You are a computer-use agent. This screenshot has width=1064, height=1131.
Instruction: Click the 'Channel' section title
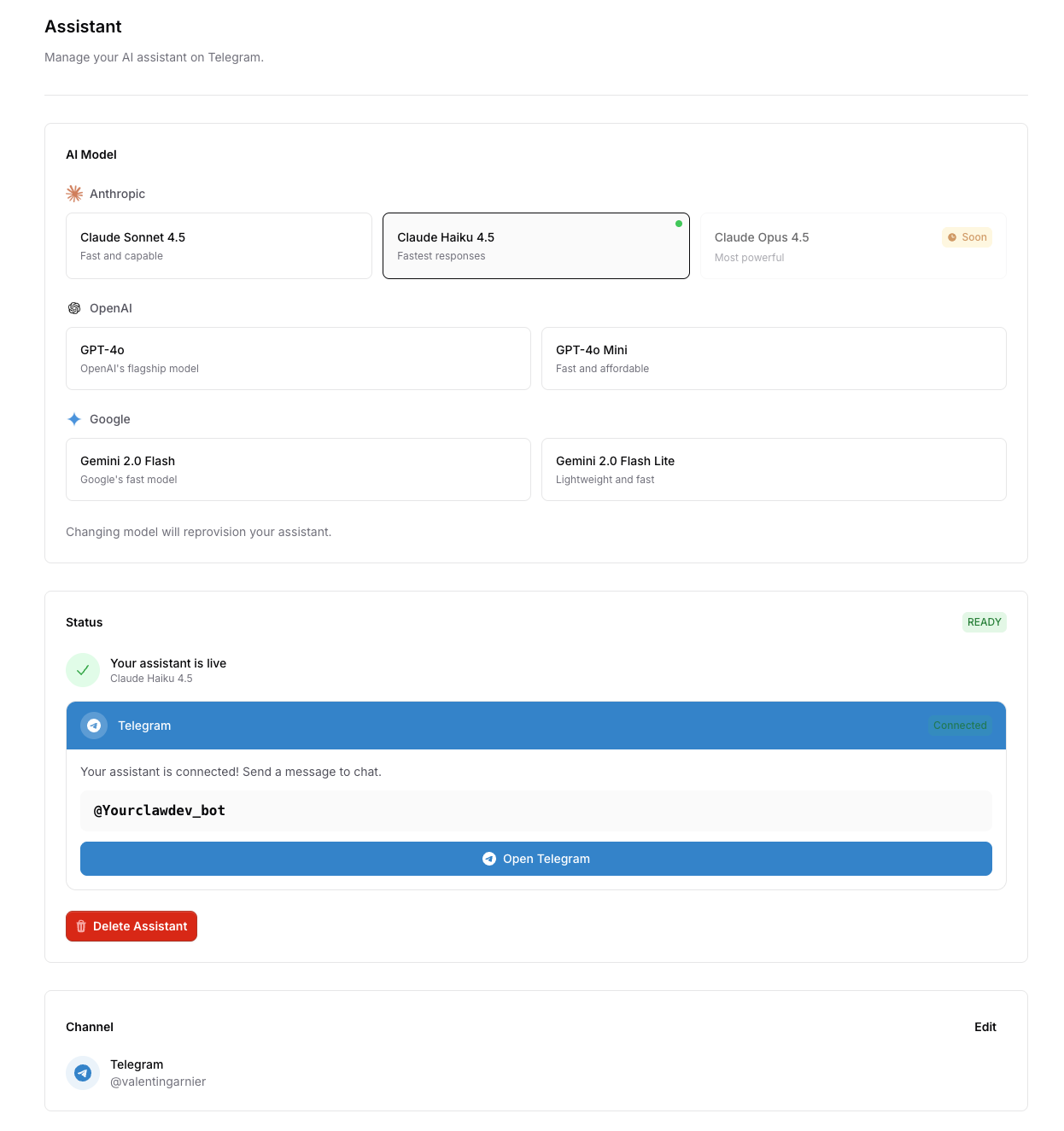pyautogui.click(x=90, y=1027)
